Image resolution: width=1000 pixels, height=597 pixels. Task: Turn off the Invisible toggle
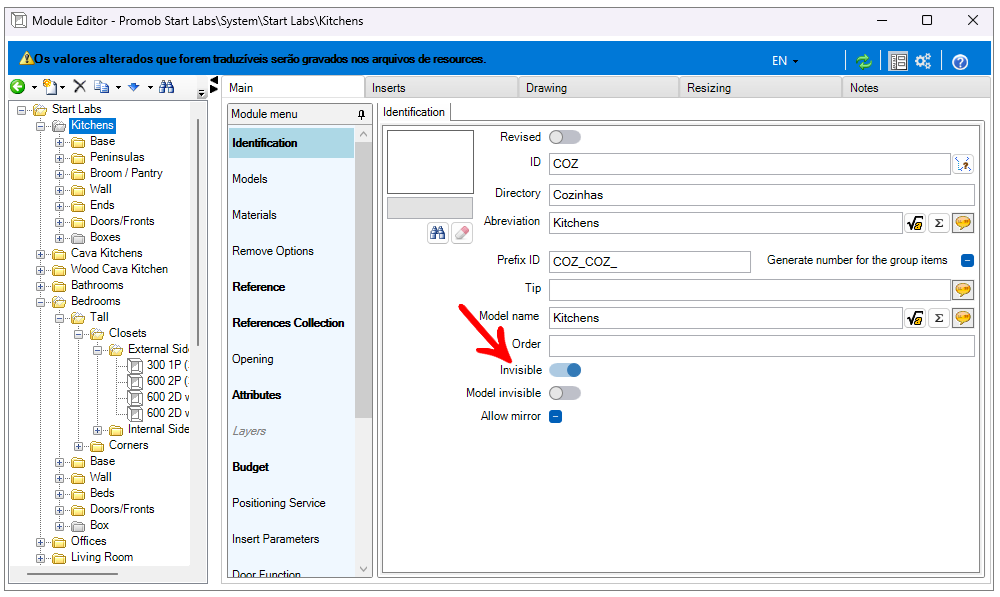[565, 370]
